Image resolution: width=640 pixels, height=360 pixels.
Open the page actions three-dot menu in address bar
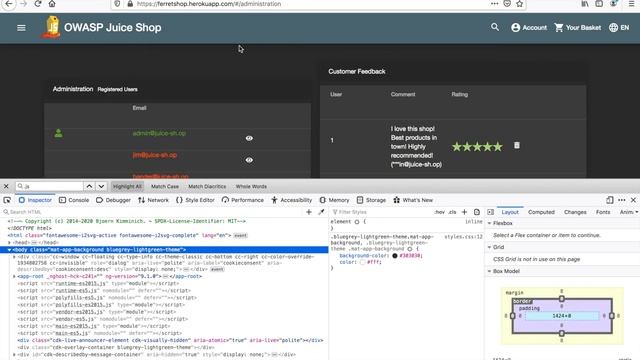coord(494,4)
